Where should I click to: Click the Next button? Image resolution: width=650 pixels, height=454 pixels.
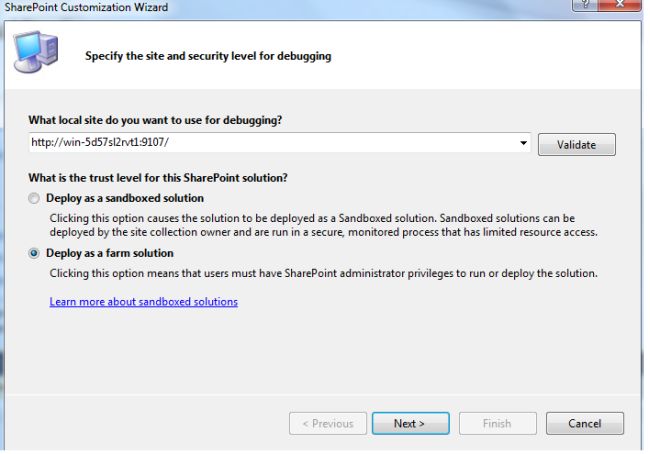pos(409,423)
